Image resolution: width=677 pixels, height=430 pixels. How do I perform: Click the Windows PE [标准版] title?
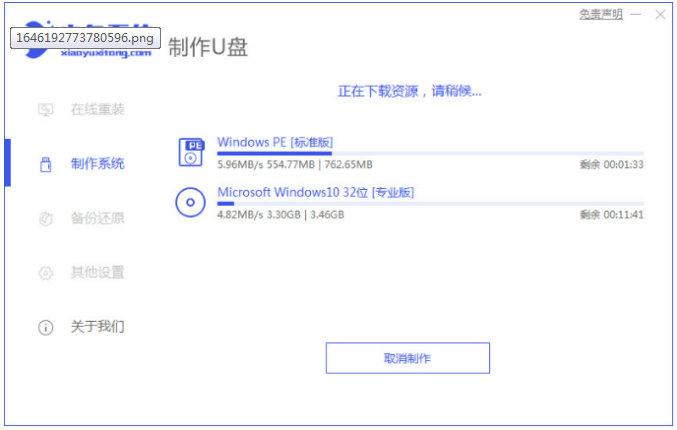point(275,142)
